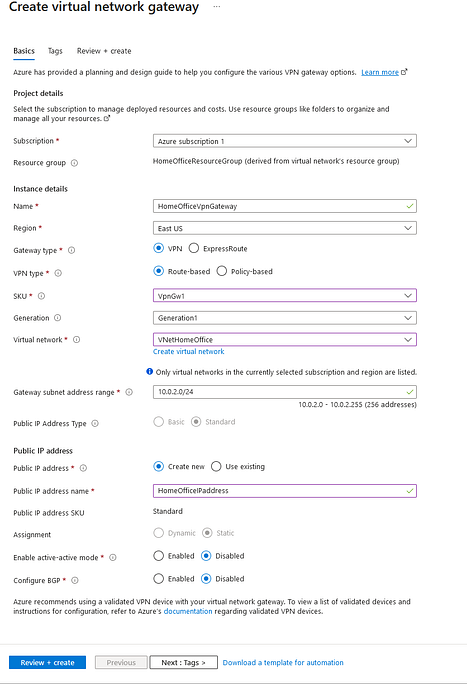Click the Next : Tags > button
This screenshot has width=467, height=684.
click(x=183, y=662)
